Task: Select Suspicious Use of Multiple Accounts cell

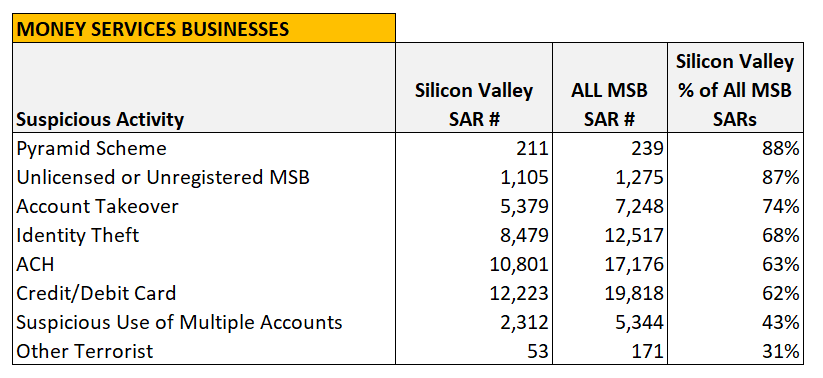Action: (x=204, y=322)
